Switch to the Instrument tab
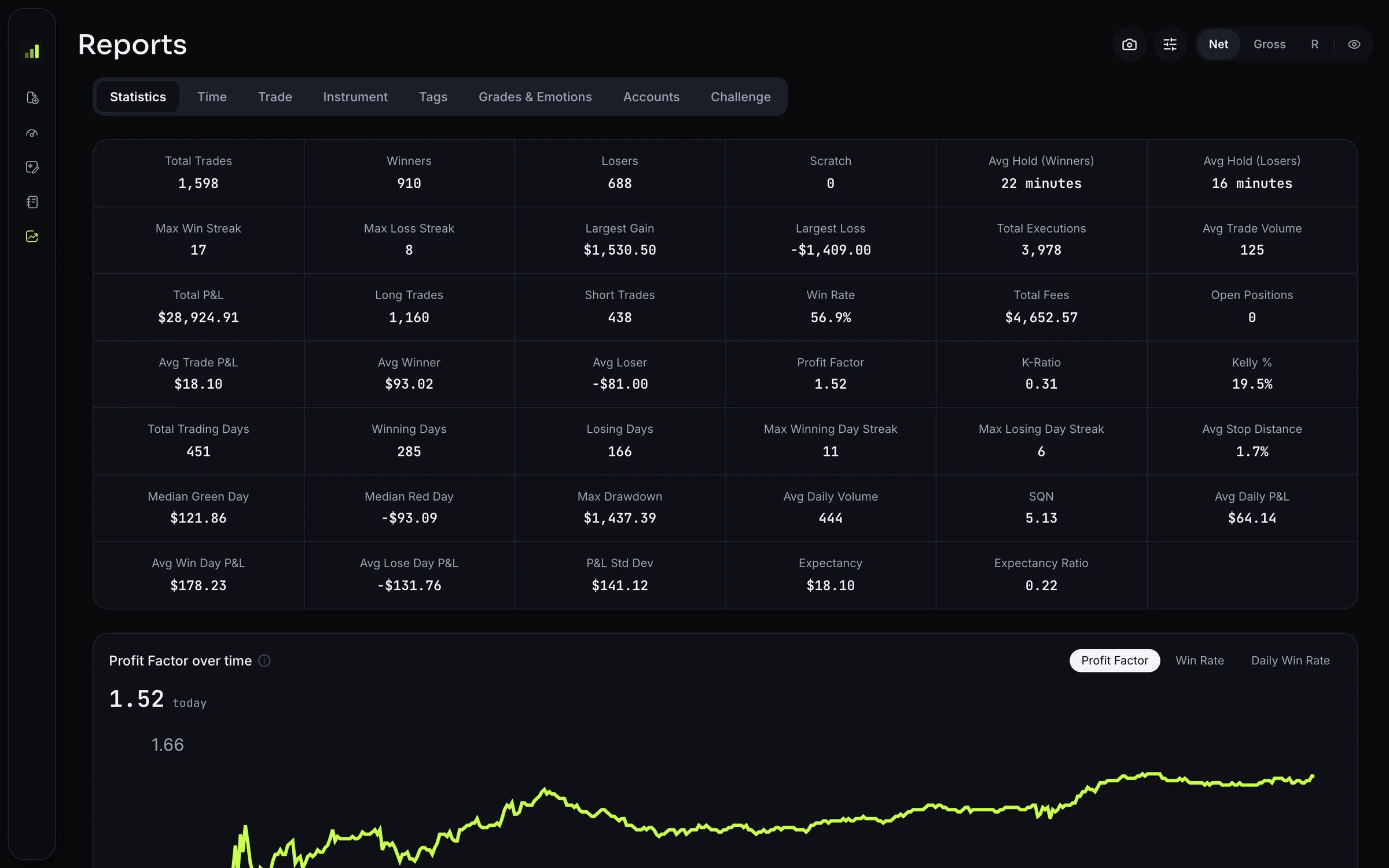The height and width of the screenshot is (868, 1389). coord(355,97)
